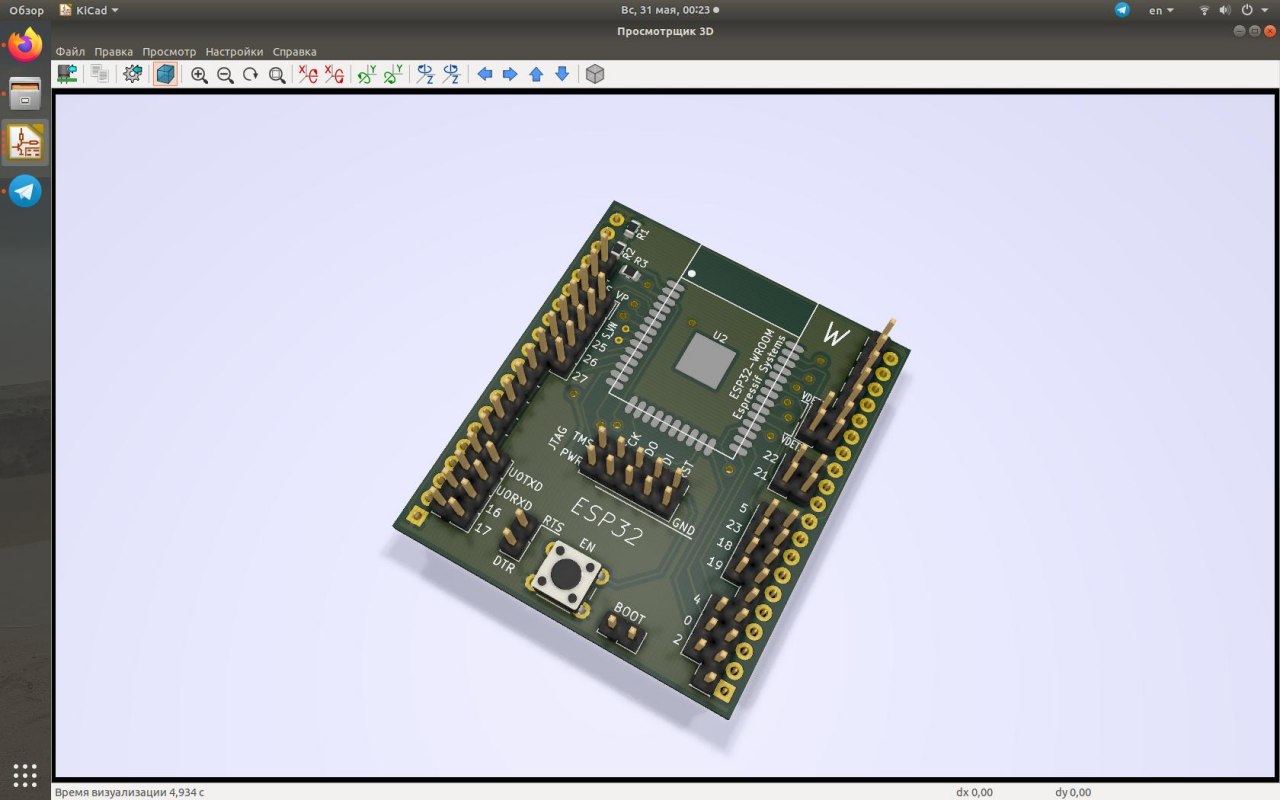
Task: Click the dx 0,00 status value
Action: (x=974, y=792)
